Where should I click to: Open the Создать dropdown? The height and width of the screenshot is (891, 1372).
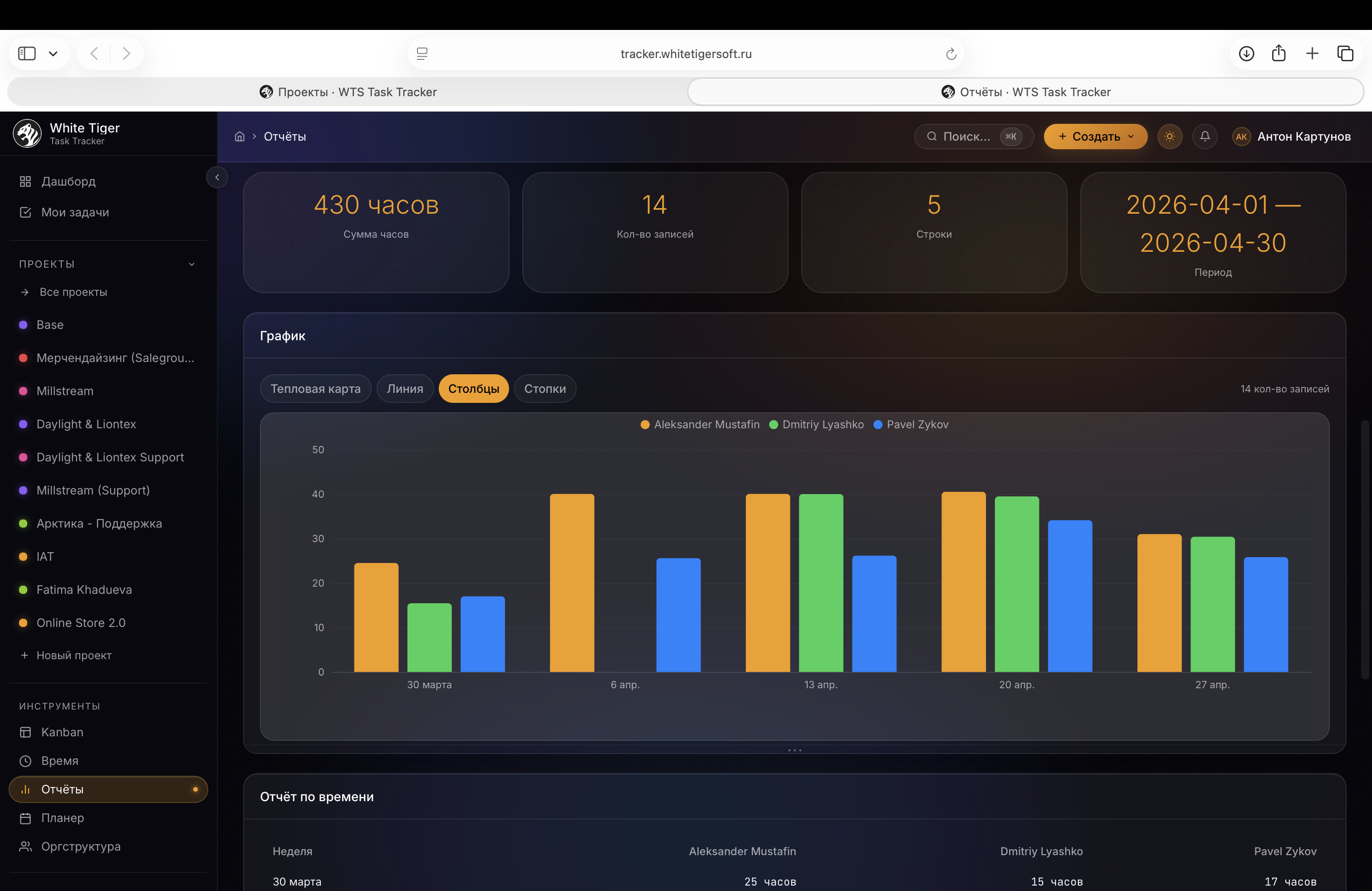[x=1095, y=137]
